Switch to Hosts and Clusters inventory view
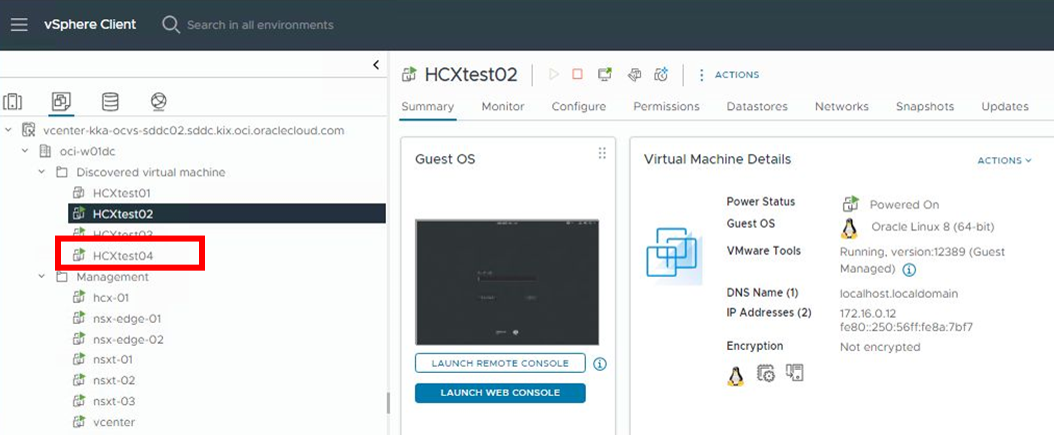 point(12,101)
